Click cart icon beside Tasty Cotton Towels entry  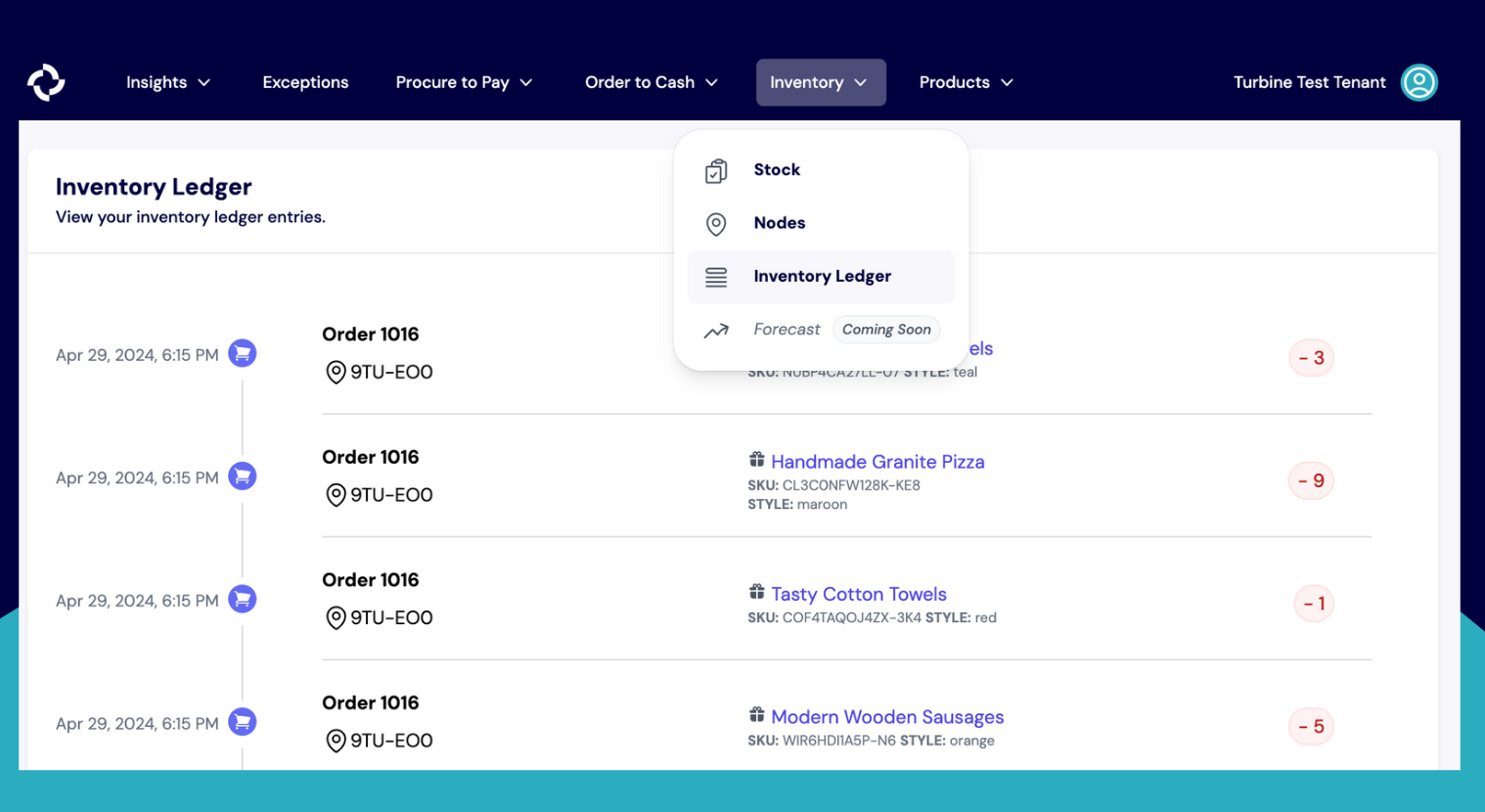243,599
